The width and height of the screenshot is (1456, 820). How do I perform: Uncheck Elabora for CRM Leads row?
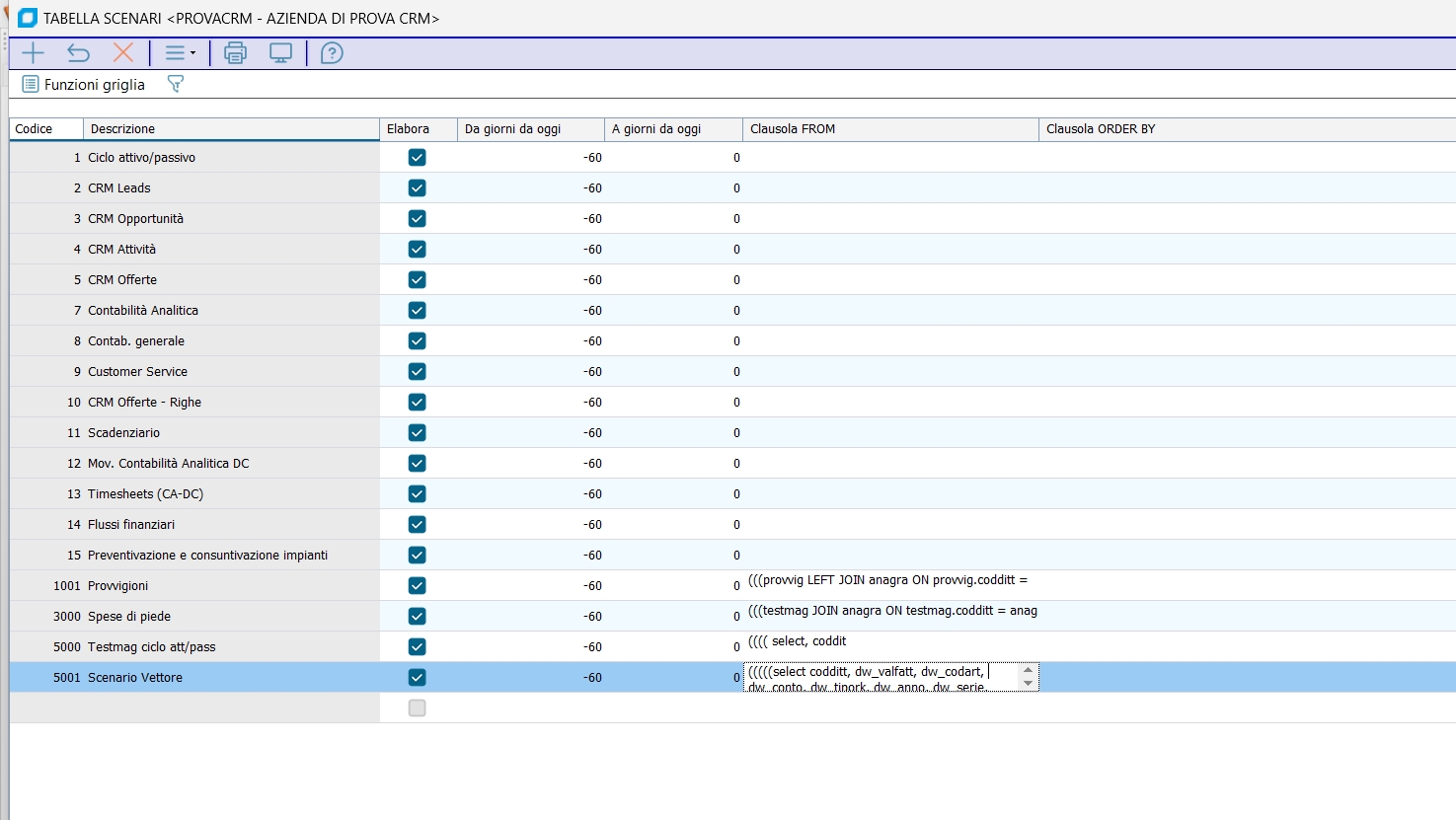pyautogui.click(x=417, y=188)
